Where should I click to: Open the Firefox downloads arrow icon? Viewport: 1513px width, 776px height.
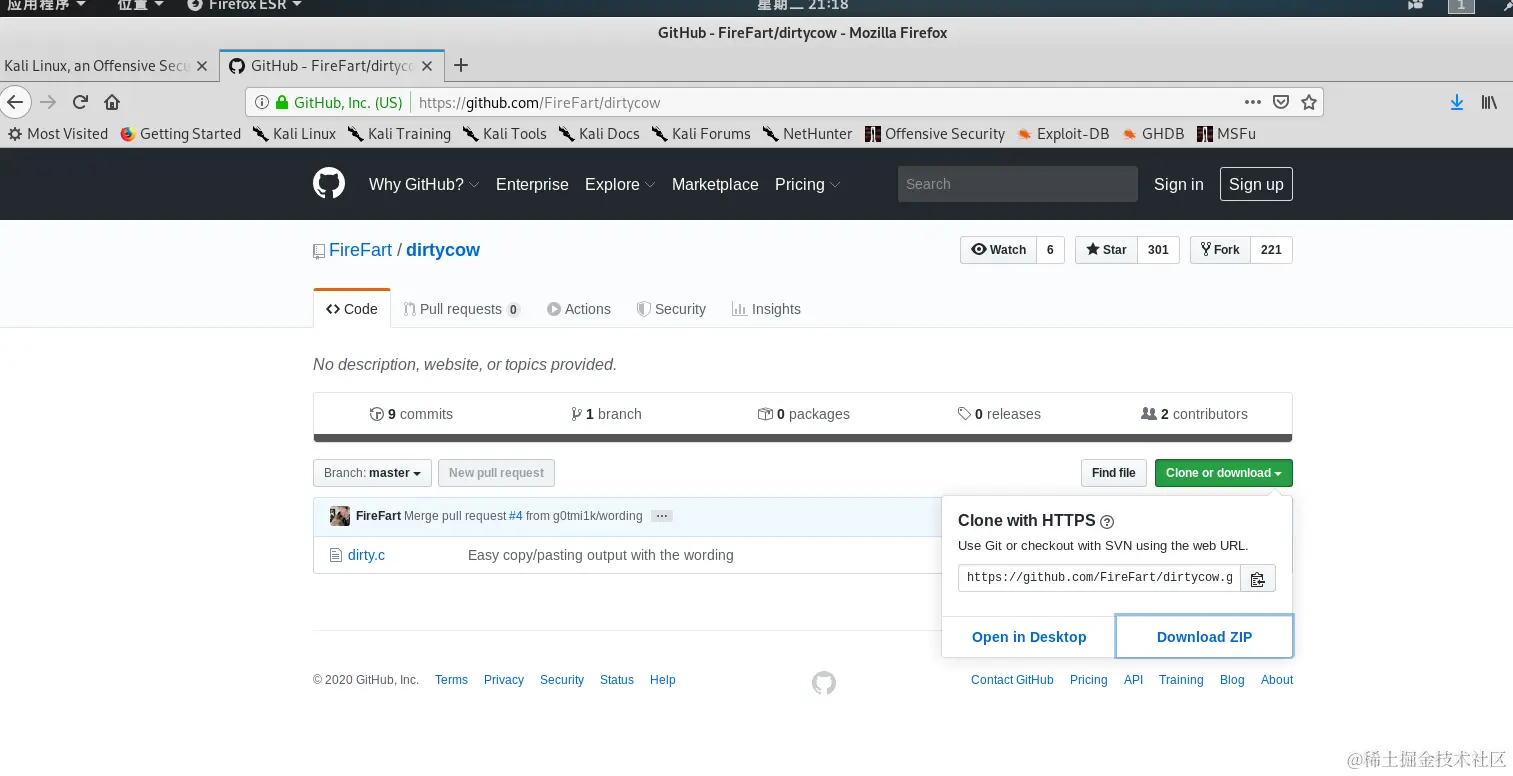(1457, 102)
